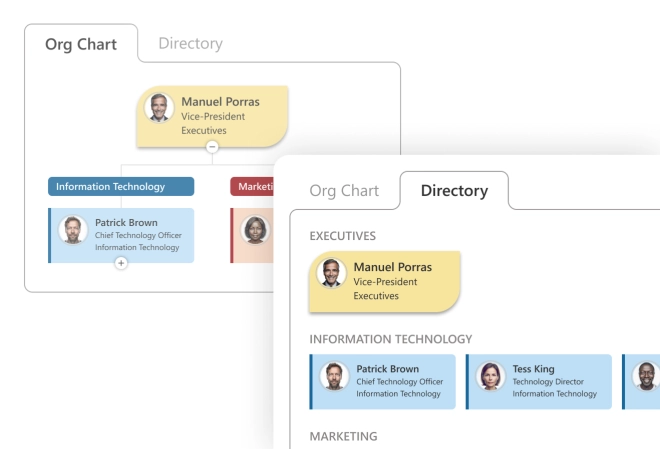Click Patrick Brown photo in org chart
660x449 pixels.
(73, 230)
